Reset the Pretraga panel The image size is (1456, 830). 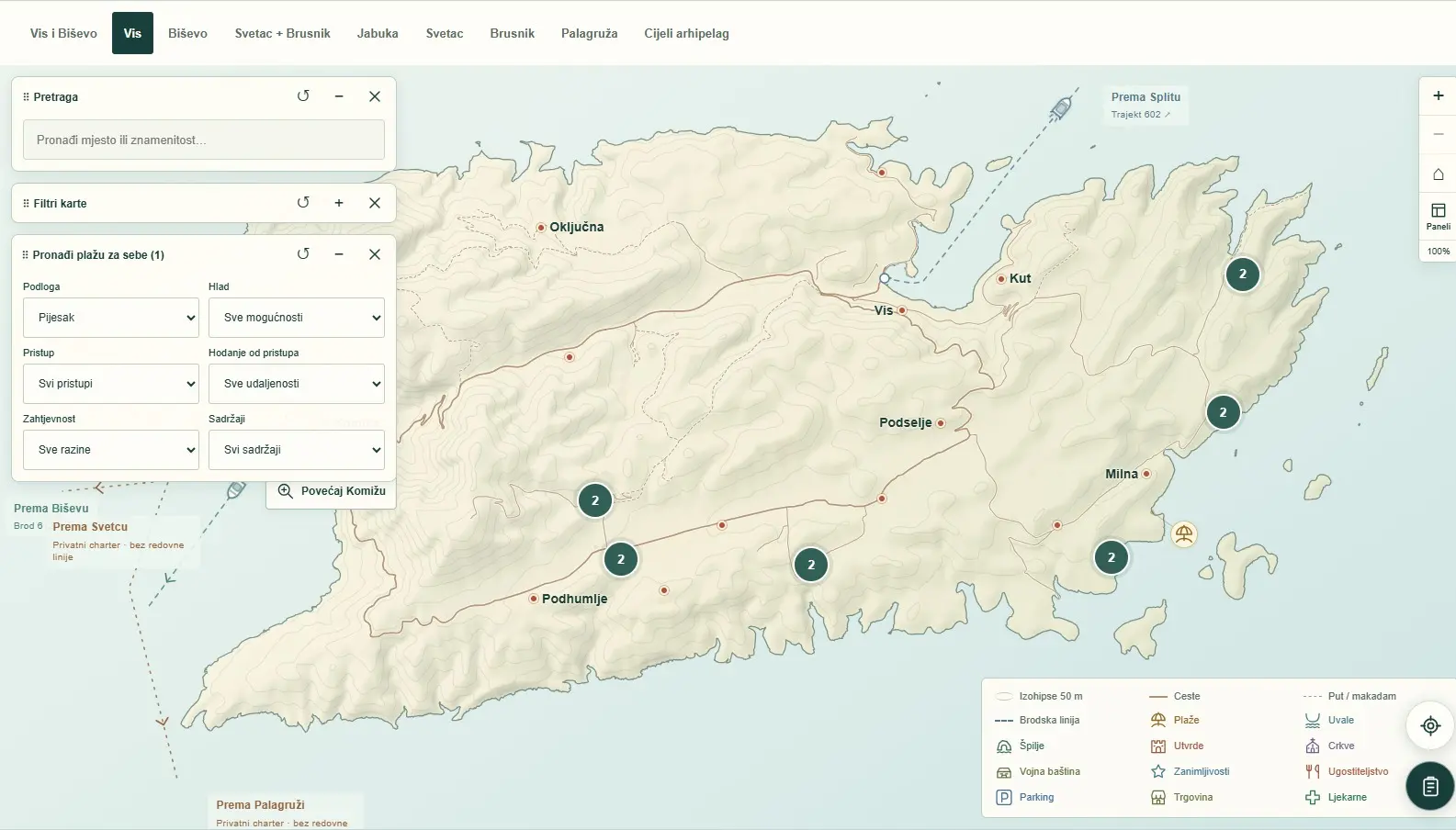[303, 96]
